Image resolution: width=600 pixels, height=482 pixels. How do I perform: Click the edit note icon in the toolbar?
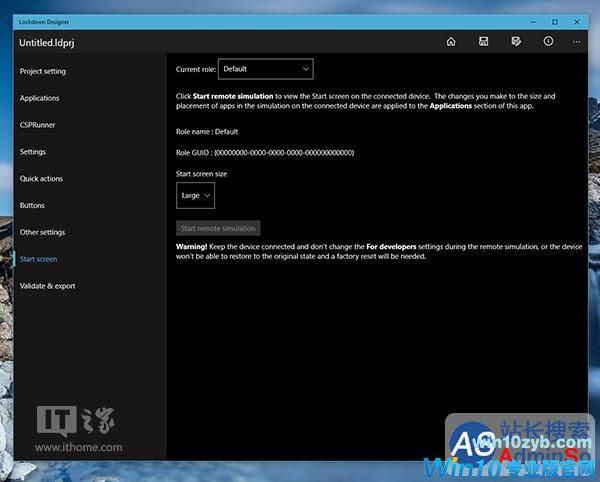point(515,42)
